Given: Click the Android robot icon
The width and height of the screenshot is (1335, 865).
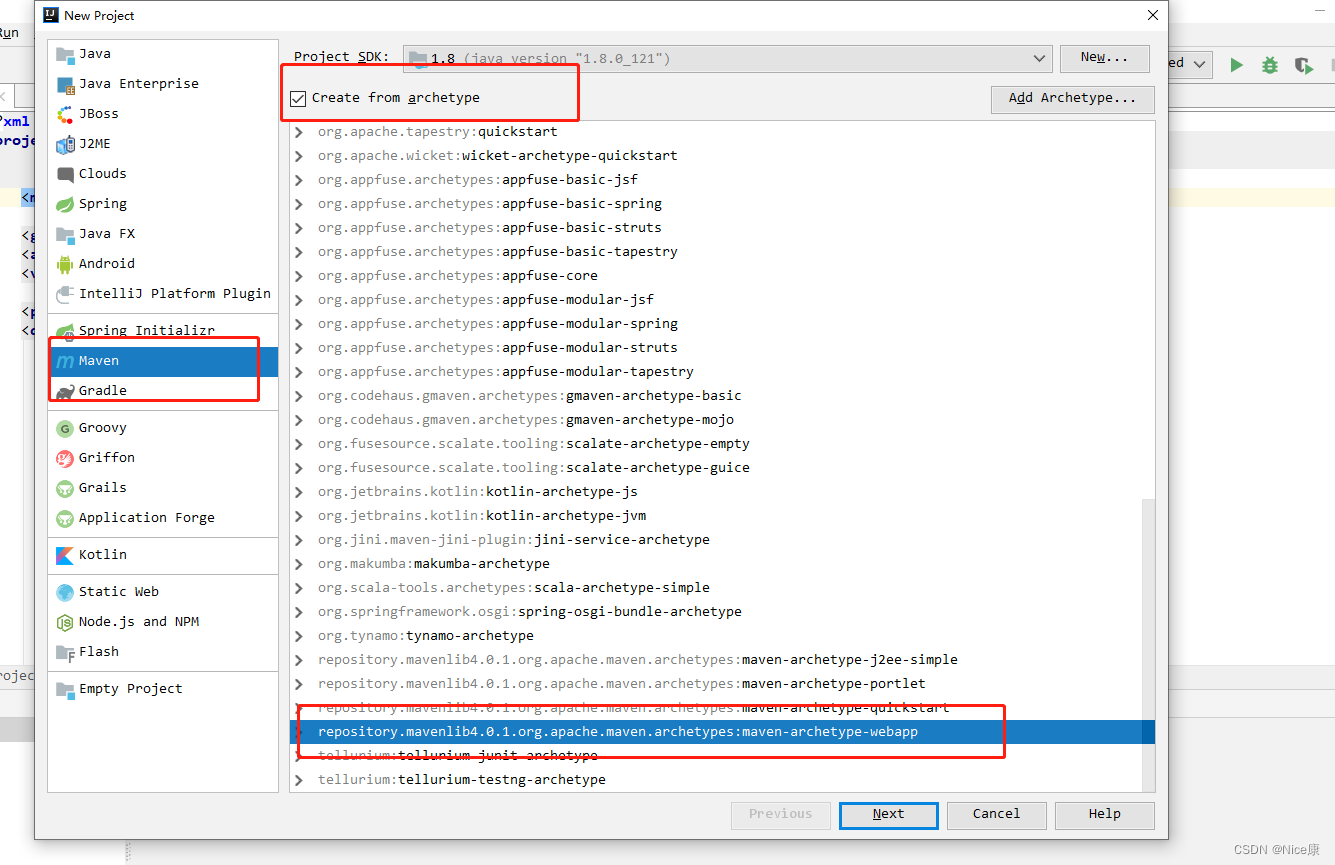Looking at the screenshot, I should pyautogui.click(x=65, y=264).
